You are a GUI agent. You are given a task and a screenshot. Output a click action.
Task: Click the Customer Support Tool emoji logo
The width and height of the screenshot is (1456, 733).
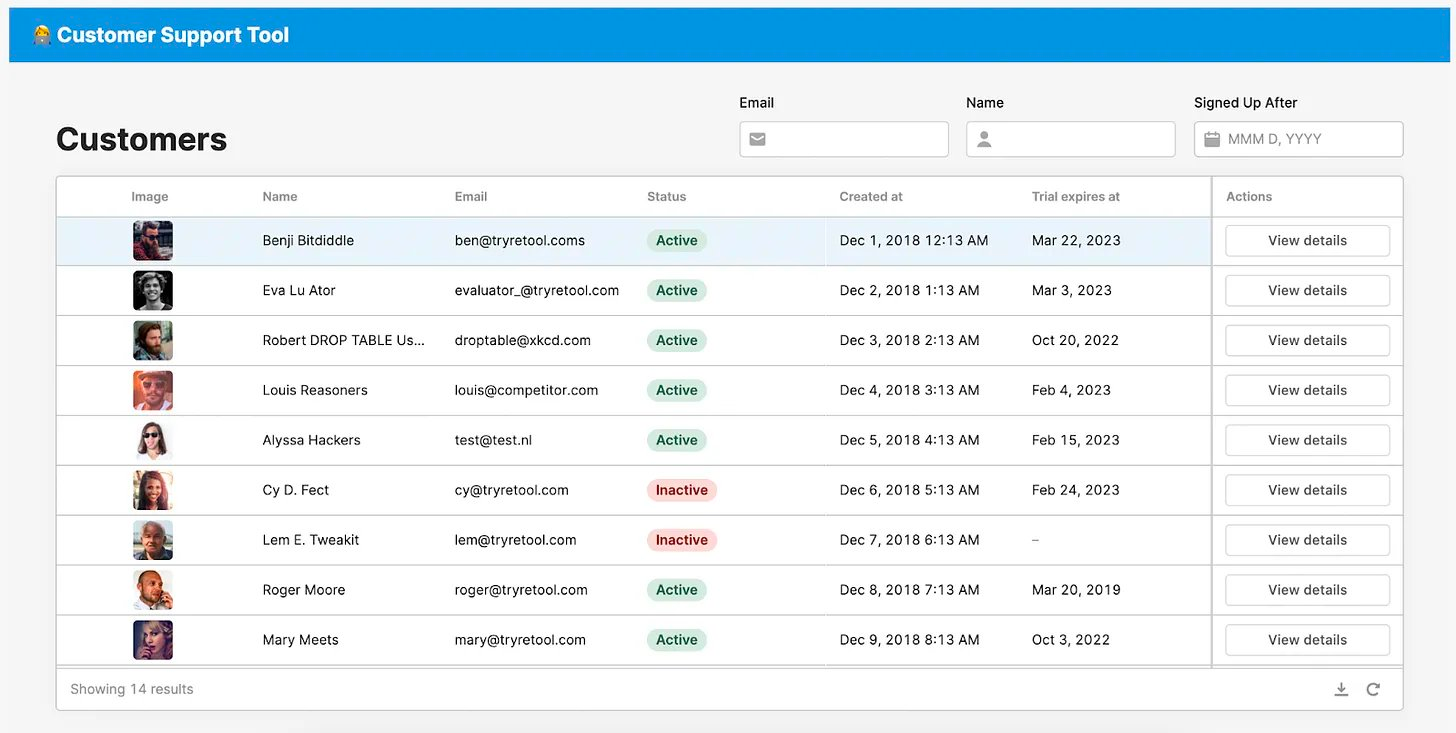[41, 35]
